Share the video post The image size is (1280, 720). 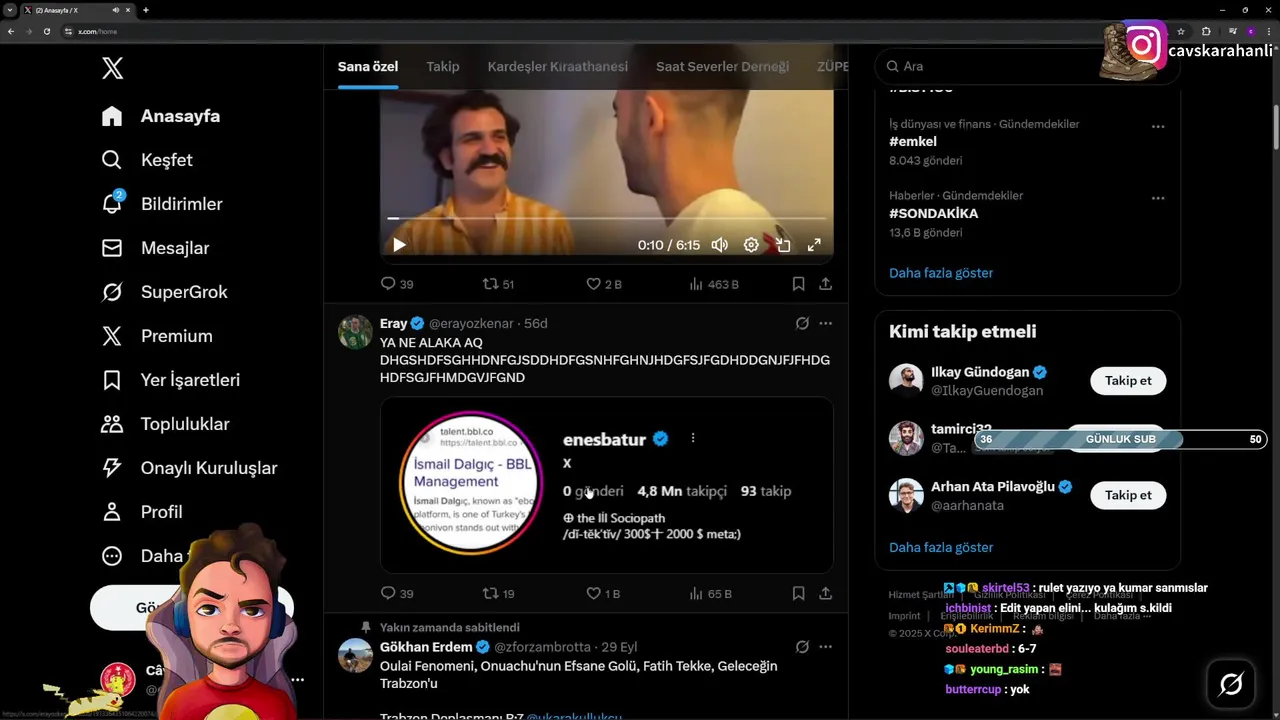pyautogui.click(x=826, y=284)
